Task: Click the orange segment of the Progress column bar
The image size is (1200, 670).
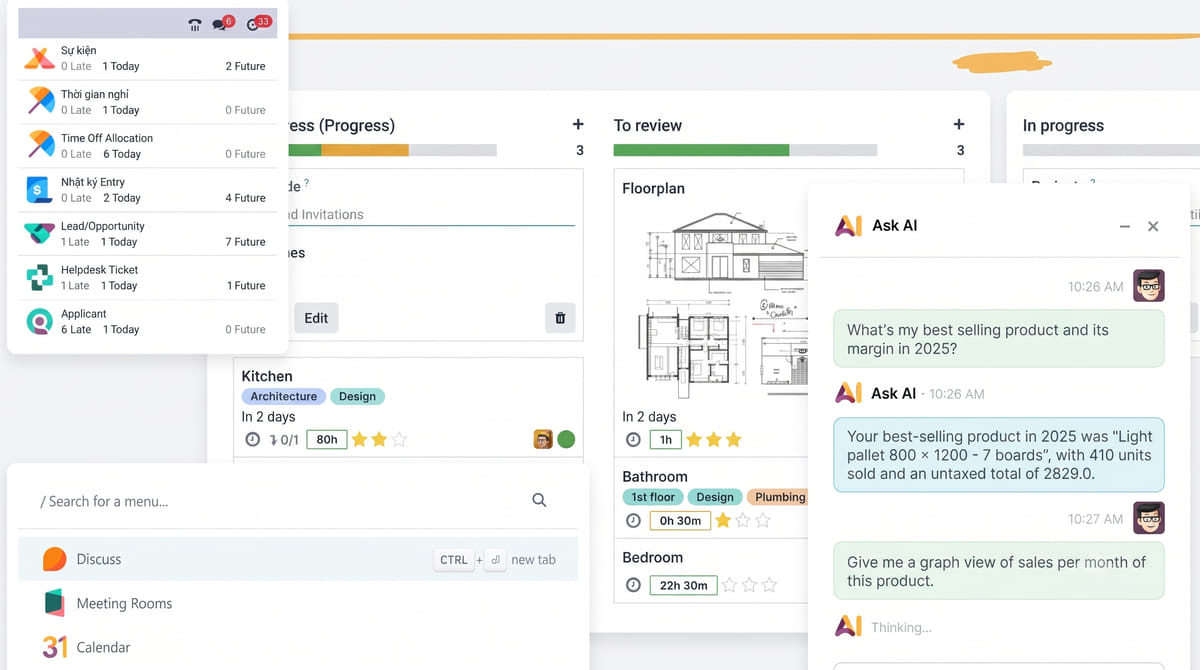Action: pos(365,150)
